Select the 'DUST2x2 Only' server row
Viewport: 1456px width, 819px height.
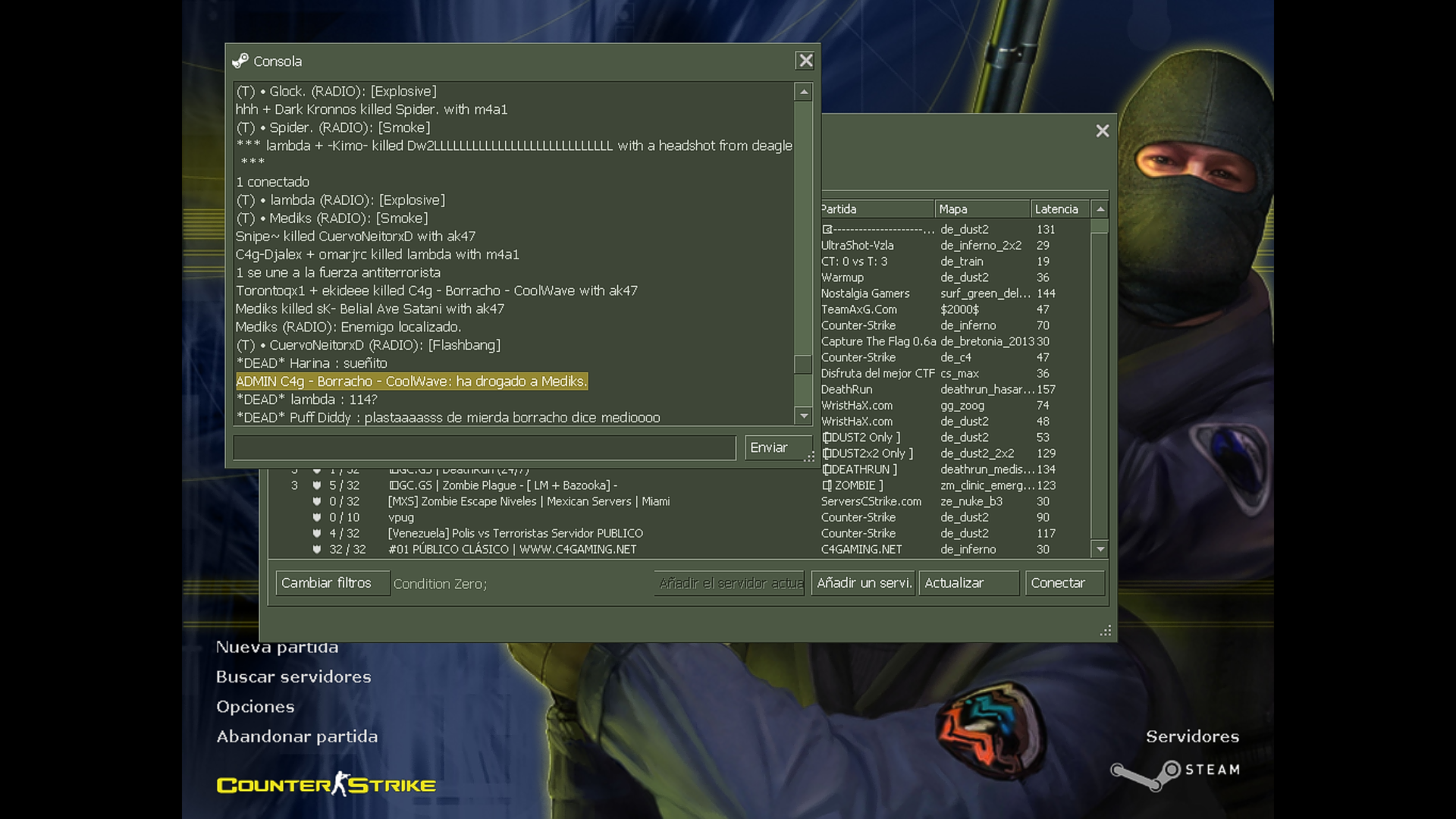pos(955,453)
